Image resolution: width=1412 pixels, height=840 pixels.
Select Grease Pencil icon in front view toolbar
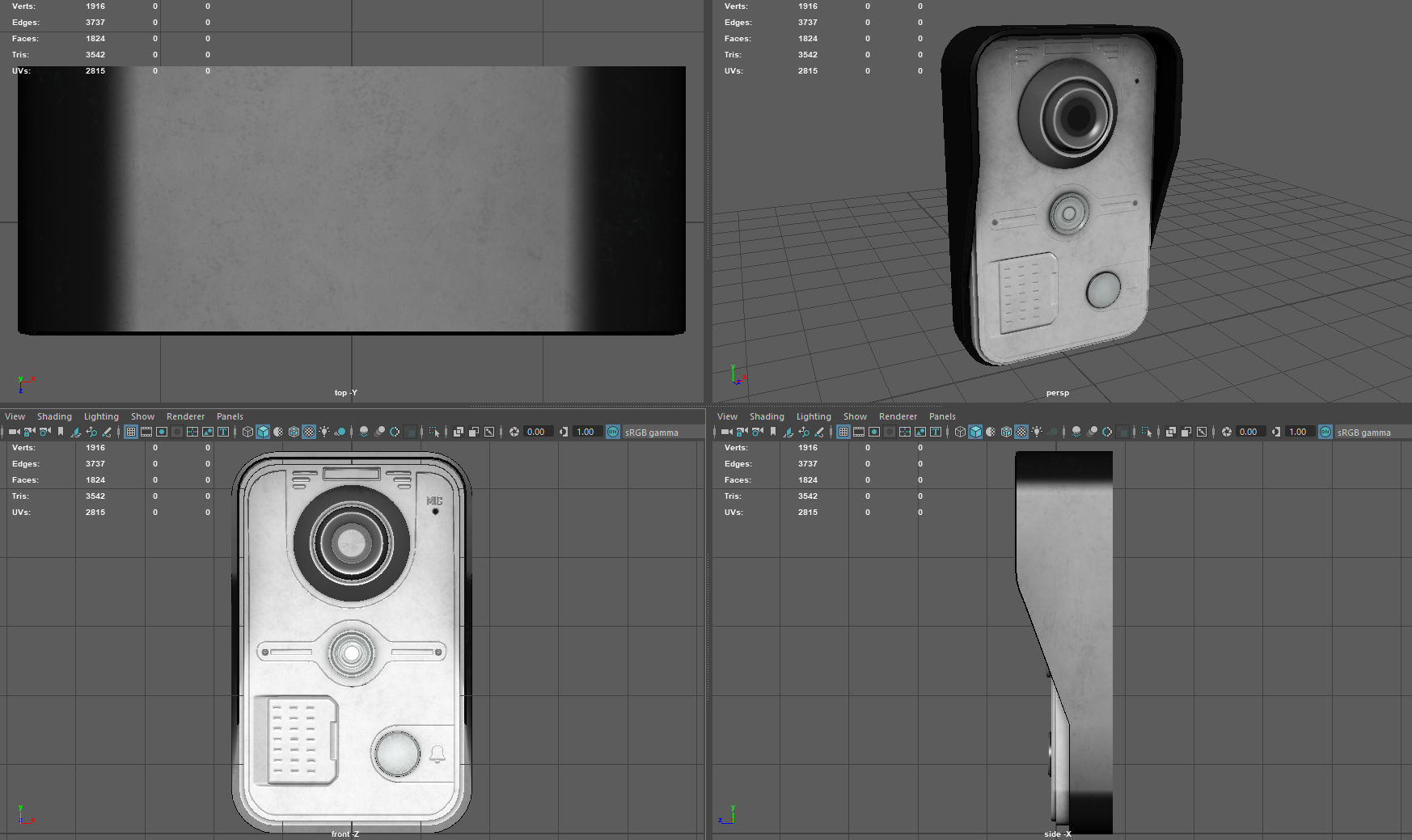coord(107,432)
